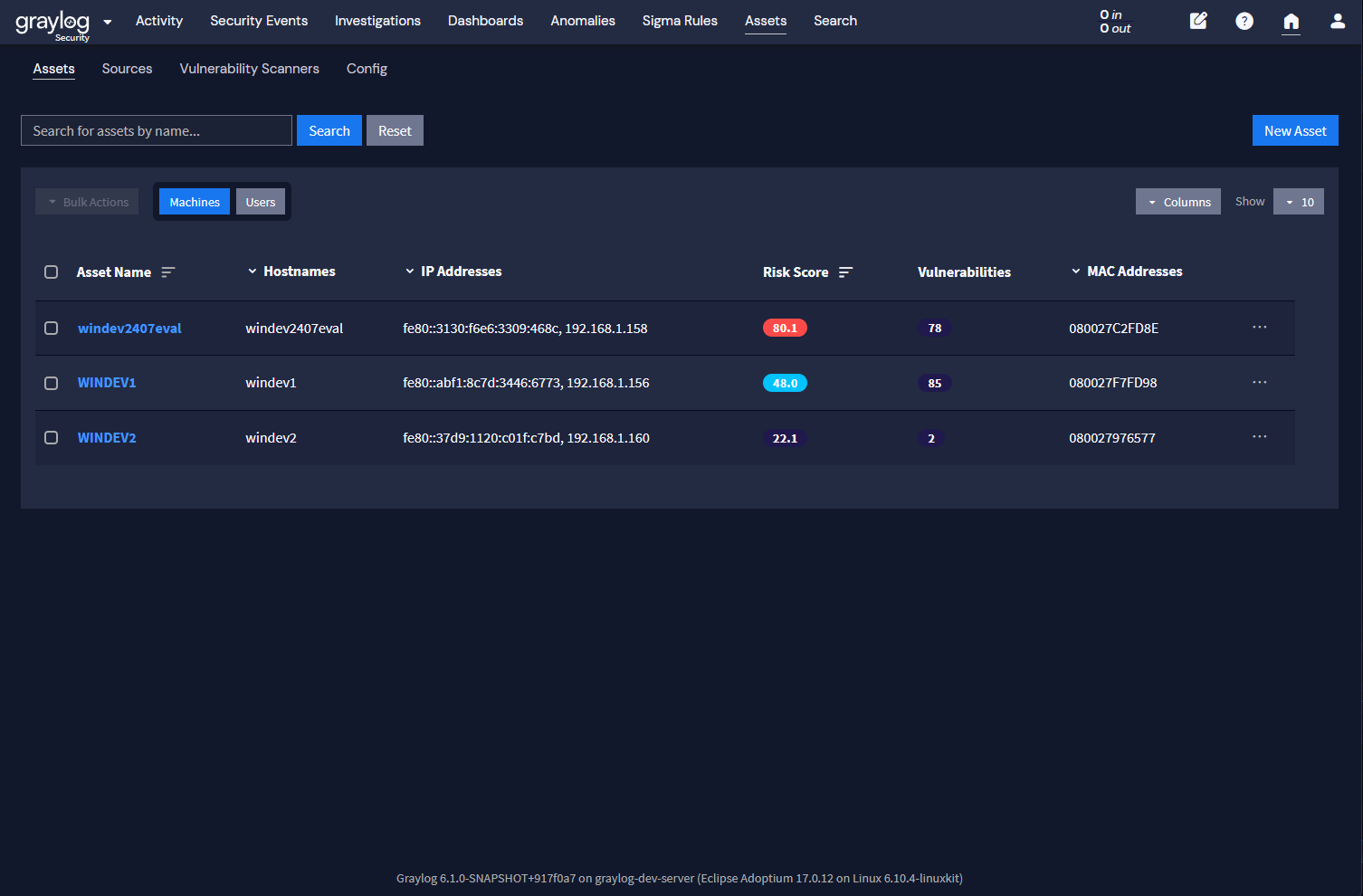This screenshot has height=896, width=1363.
Task: Click the 85 vulnerabilities badge
Action: [935, 383]
